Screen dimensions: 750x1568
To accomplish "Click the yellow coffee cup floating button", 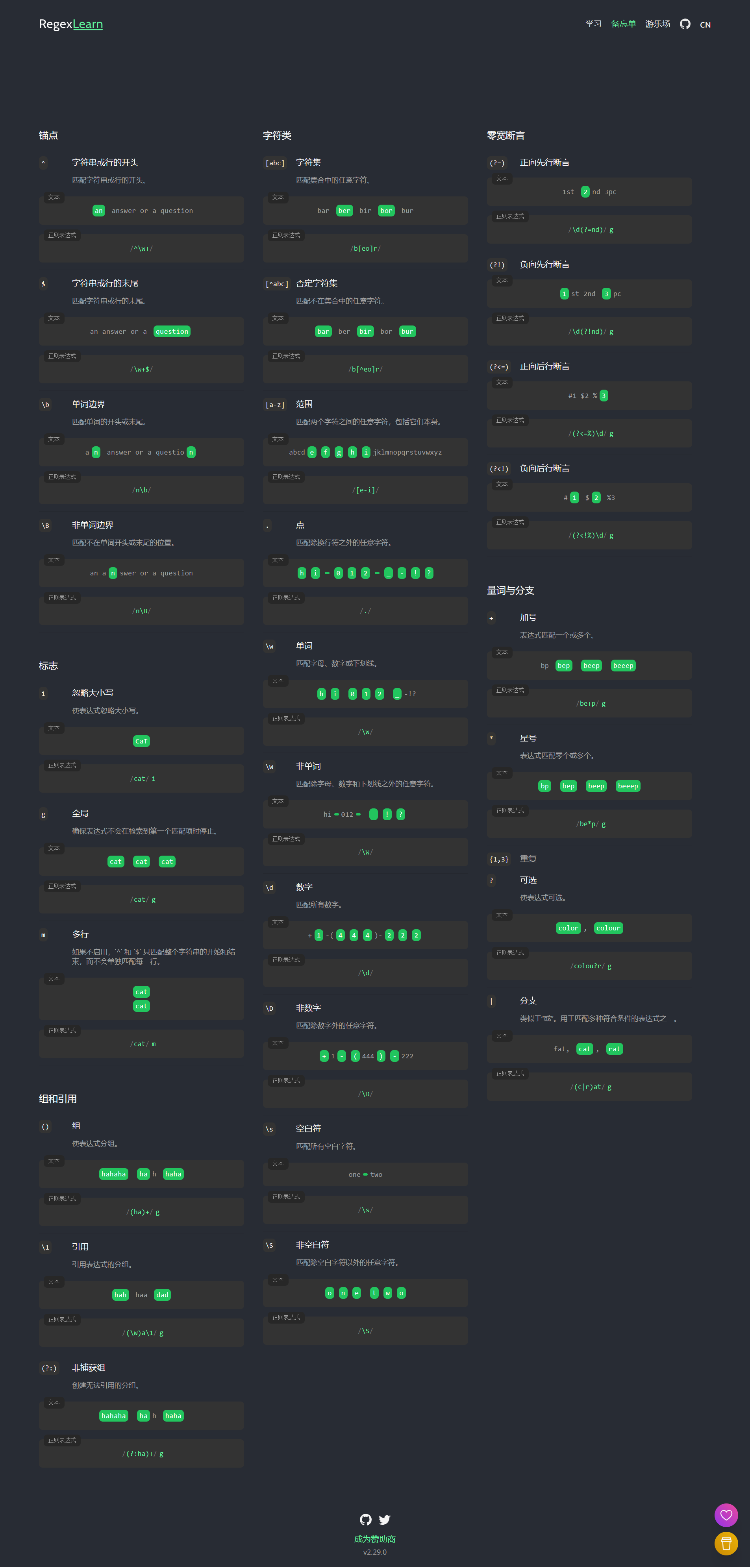I will (726, 1543).
